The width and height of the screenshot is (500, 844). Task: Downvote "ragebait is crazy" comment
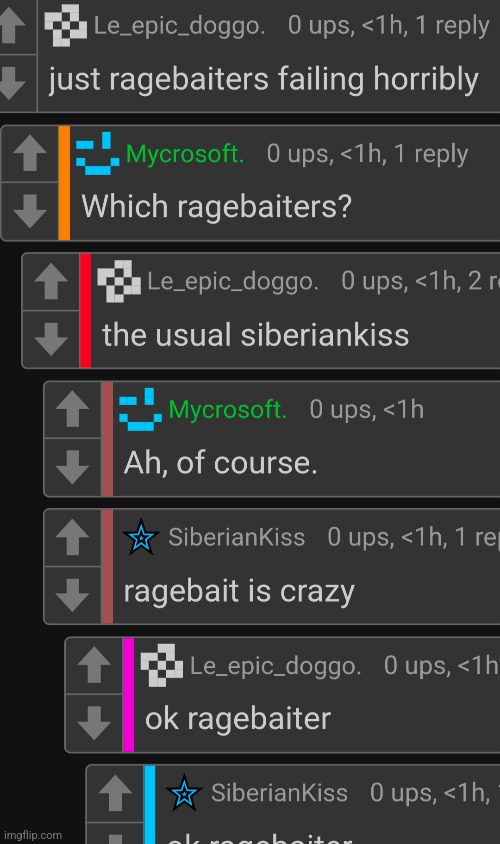pos(73,594)
